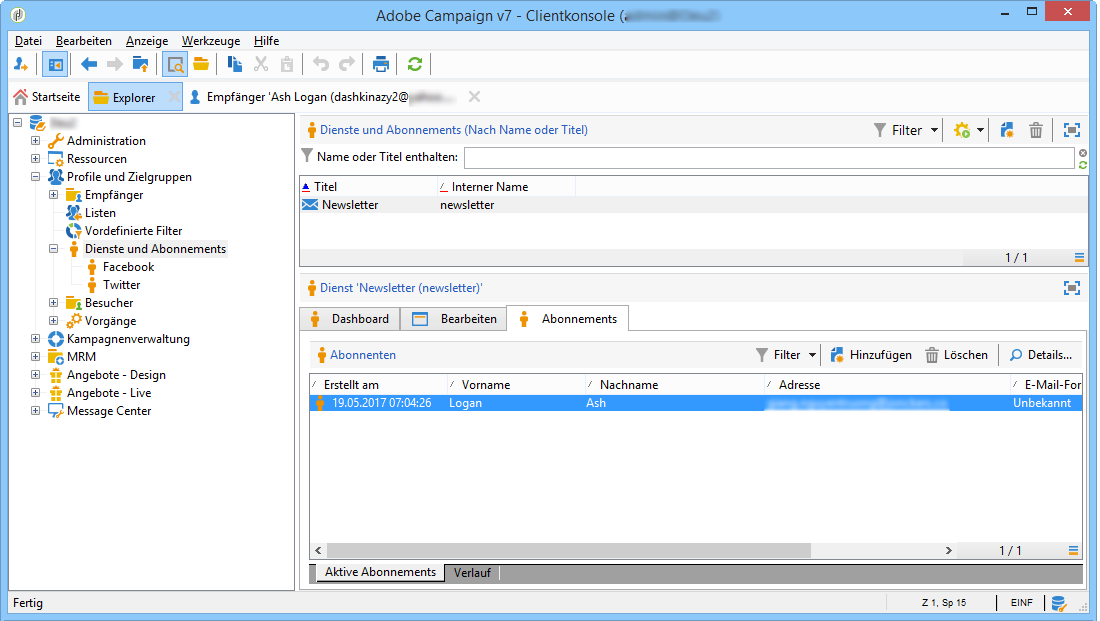Expand the Ressourcen tree node

click(35, 159)
